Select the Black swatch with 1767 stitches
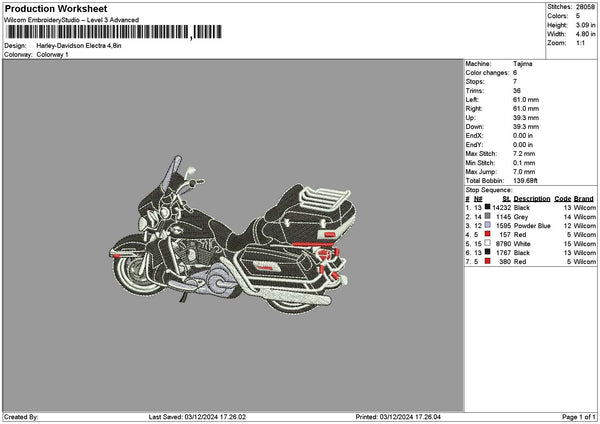 coord(488,252)
